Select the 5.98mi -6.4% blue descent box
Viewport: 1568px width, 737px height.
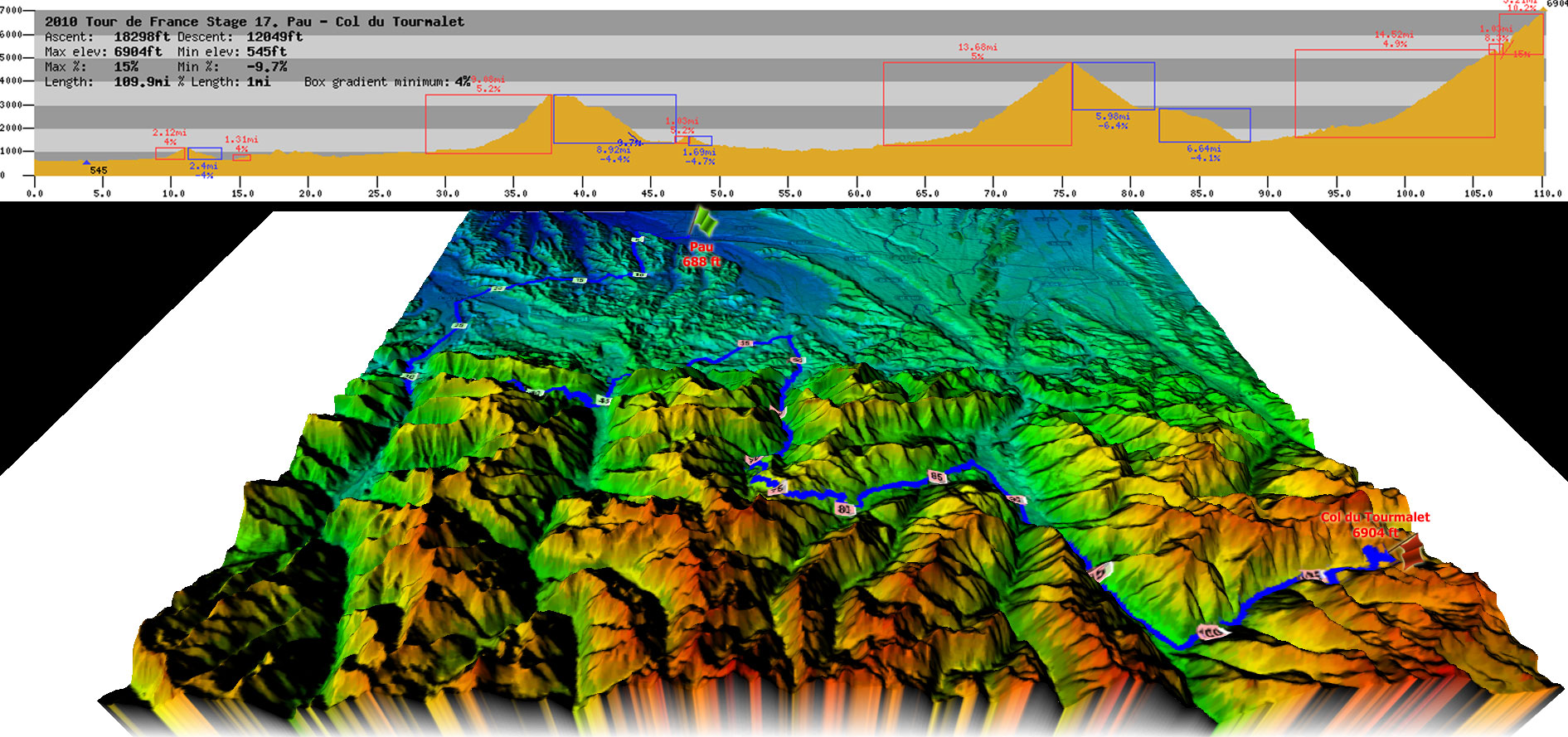1113,86
